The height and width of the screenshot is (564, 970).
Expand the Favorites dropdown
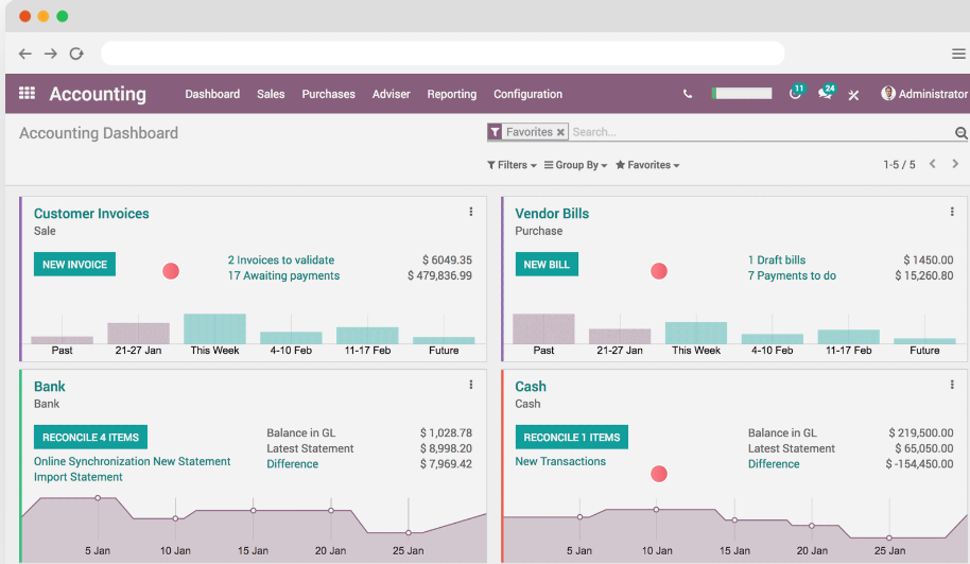[647, 165]
